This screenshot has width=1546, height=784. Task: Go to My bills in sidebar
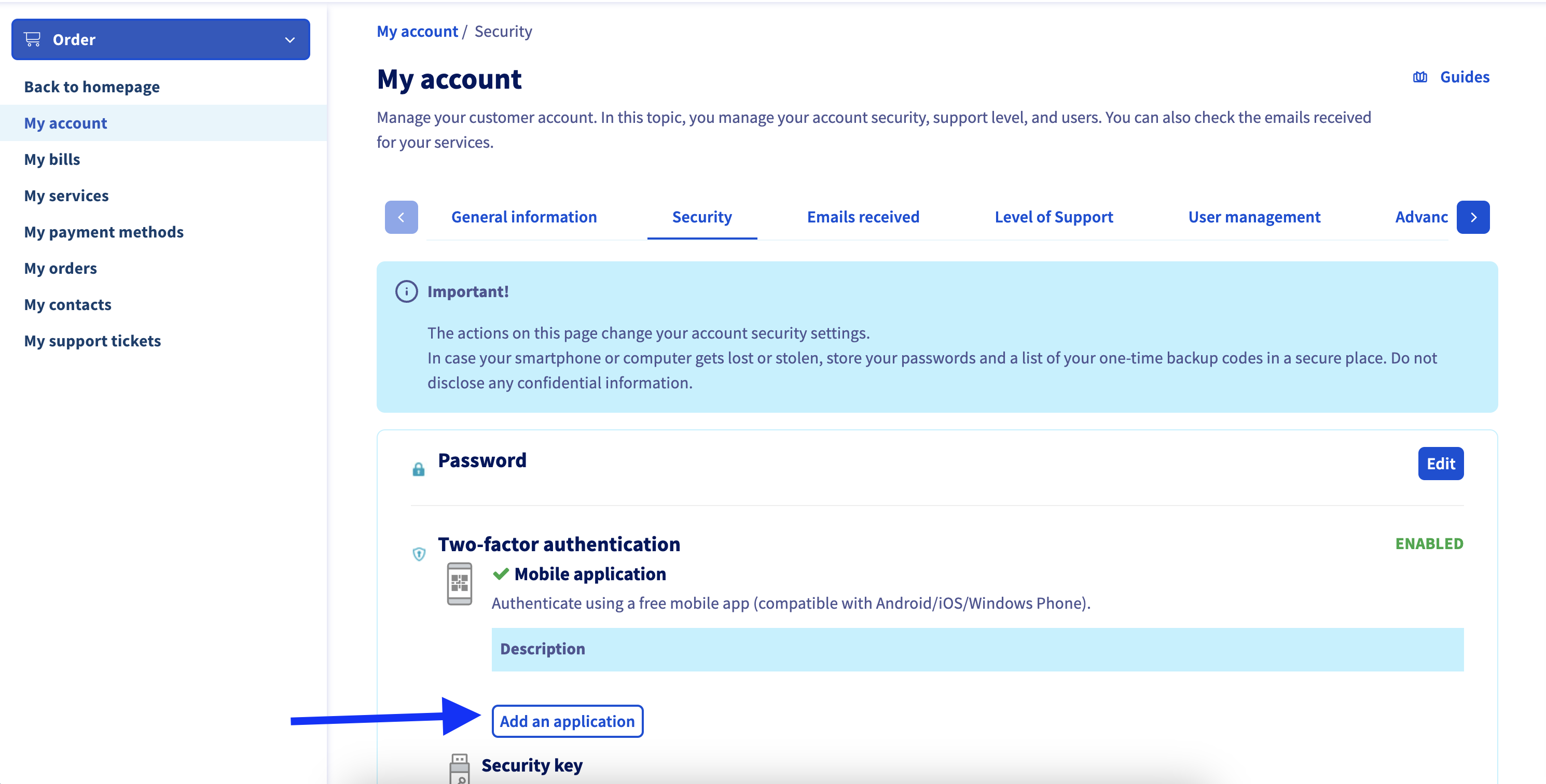tap(52, 160)
